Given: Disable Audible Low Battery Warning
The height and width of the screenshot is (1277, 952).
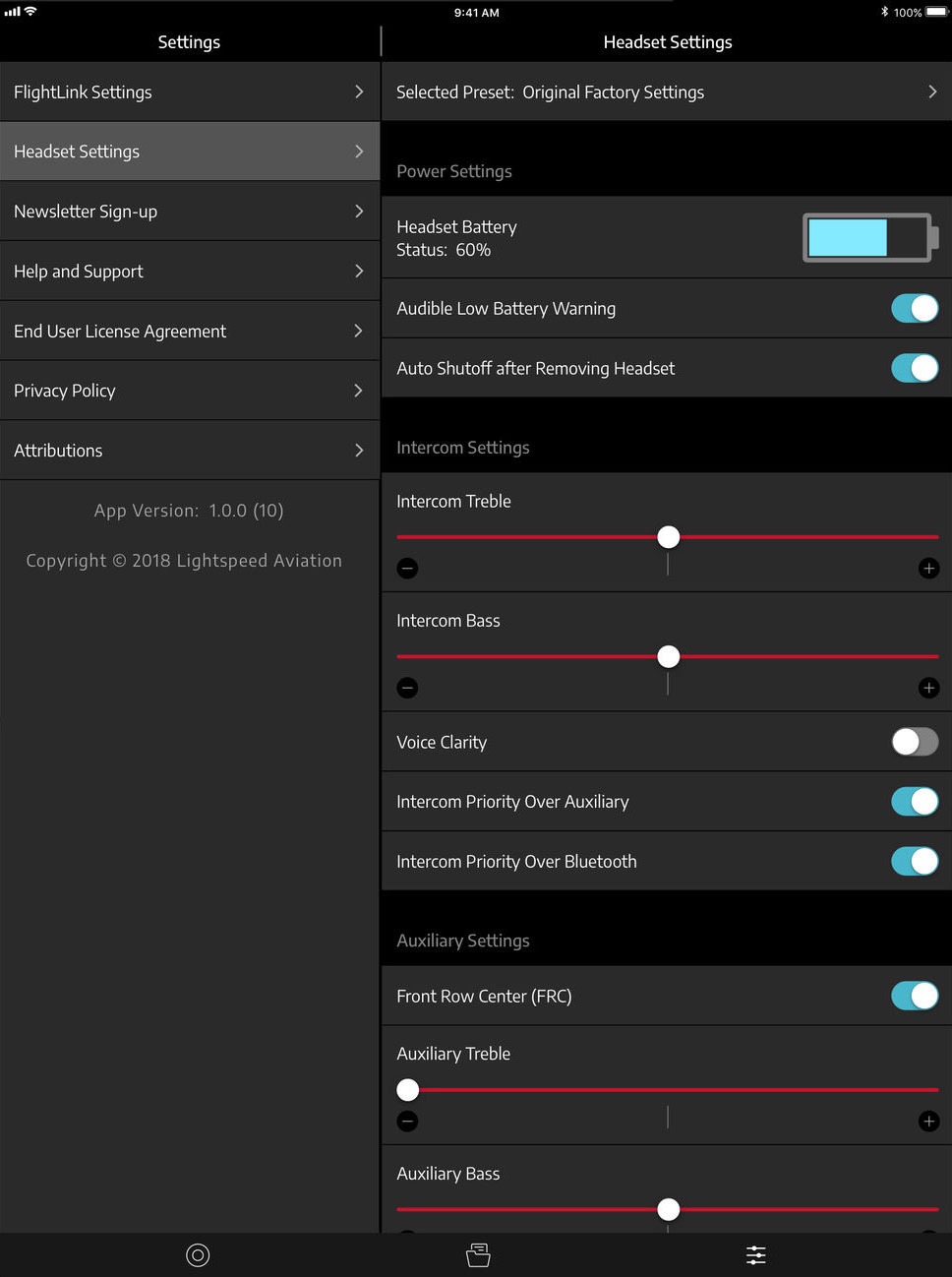Looking at the screenshot, I should click(x=914, y=309).
